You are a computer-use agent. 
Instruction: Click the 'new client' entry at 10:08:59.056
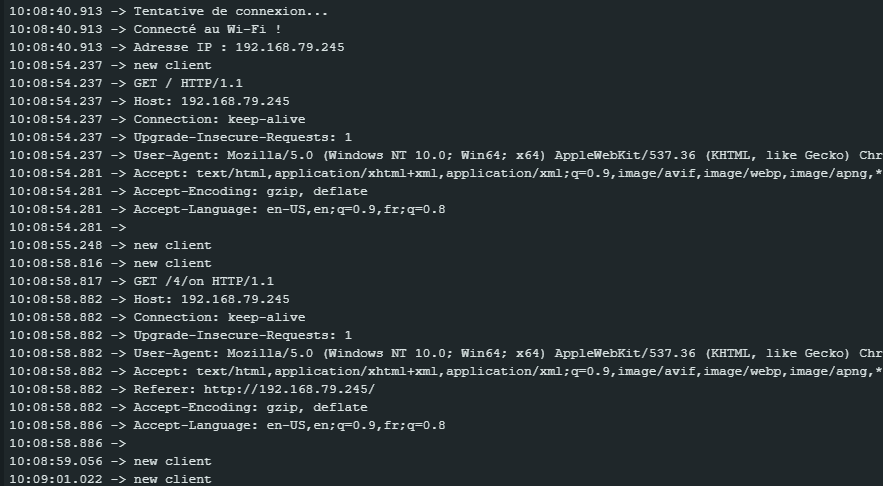[110, 462]
